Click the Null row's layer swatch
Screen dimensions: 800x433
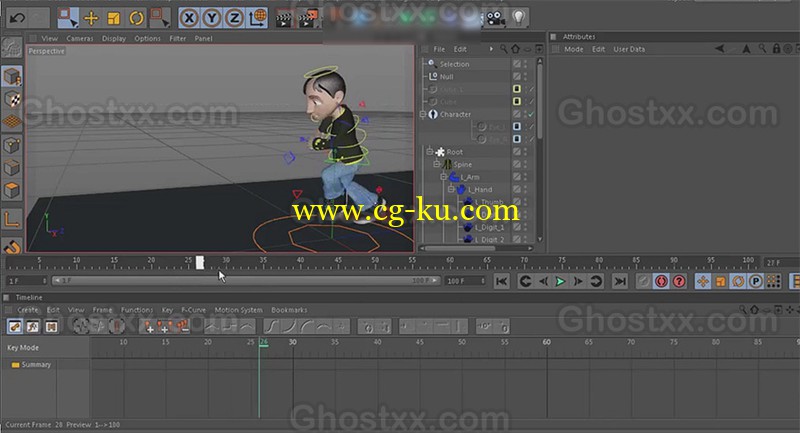click(x=517, y=77)
